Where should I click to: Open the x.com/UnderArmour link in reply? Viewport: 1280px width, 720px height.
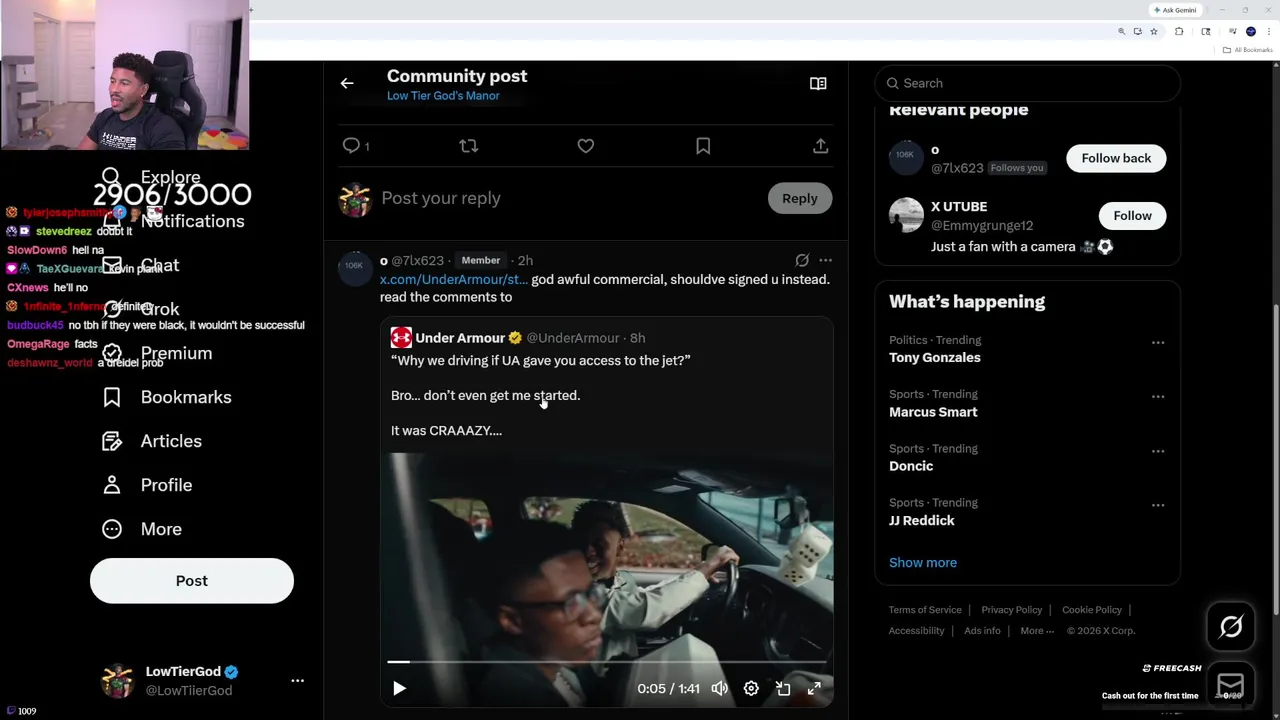click(454, 280)
